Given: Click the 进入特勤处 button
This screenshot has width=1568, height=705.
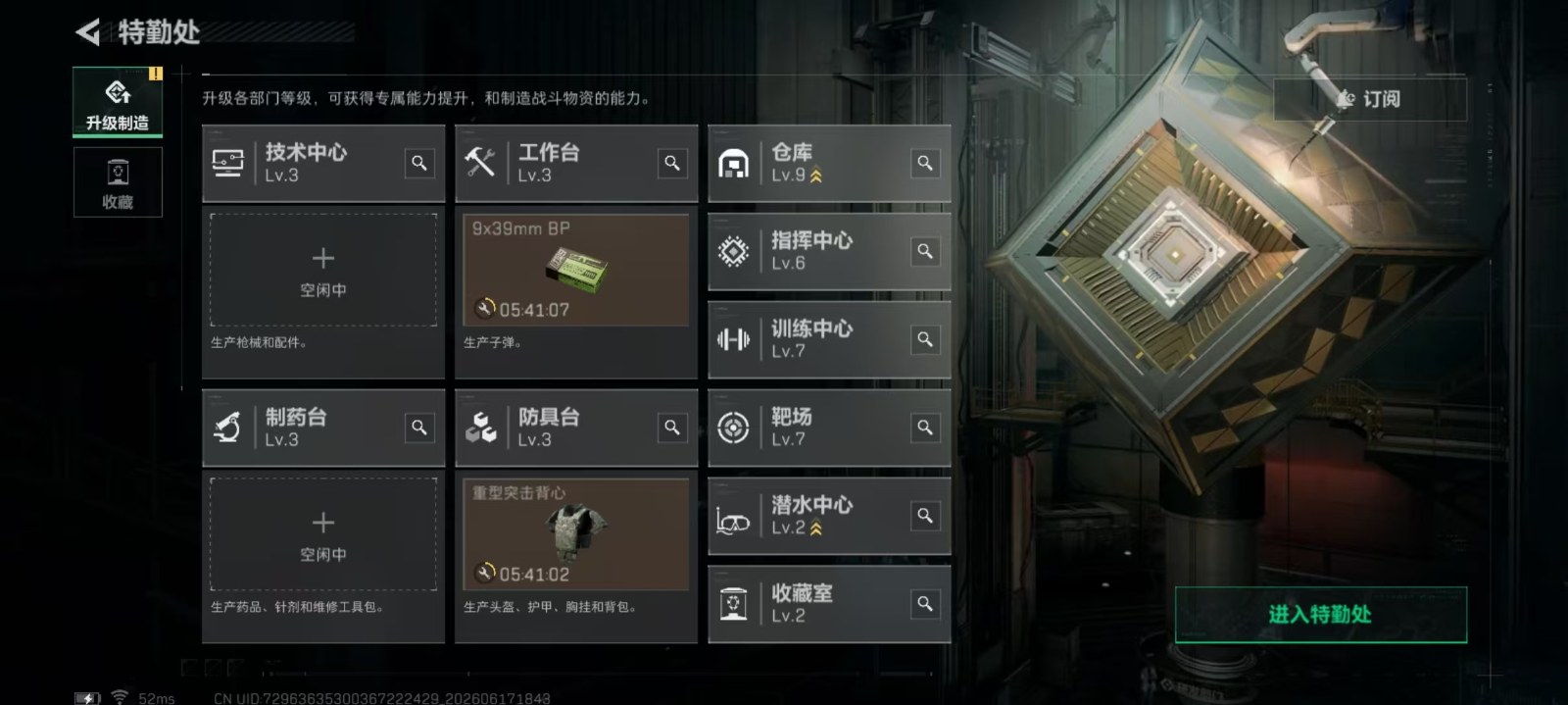Looking at the screenshot, I should pos(1321,615).
